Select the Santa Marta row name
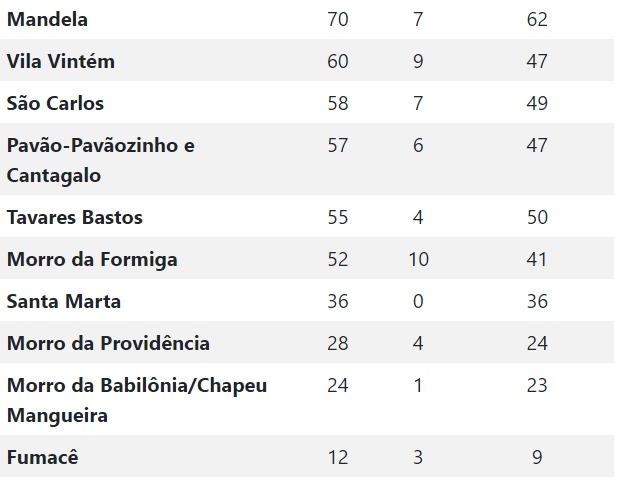618x492 pixels. (x=63, y=302)
